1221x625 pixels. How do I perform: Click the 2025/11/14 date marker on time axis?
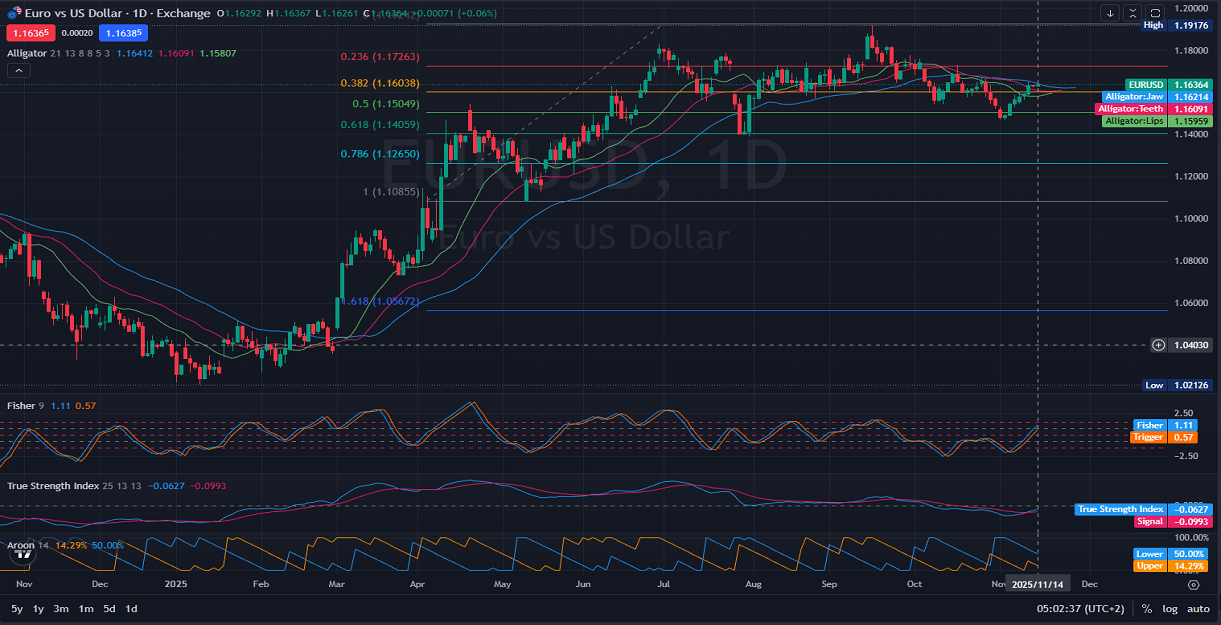[x=1038, y=583]
